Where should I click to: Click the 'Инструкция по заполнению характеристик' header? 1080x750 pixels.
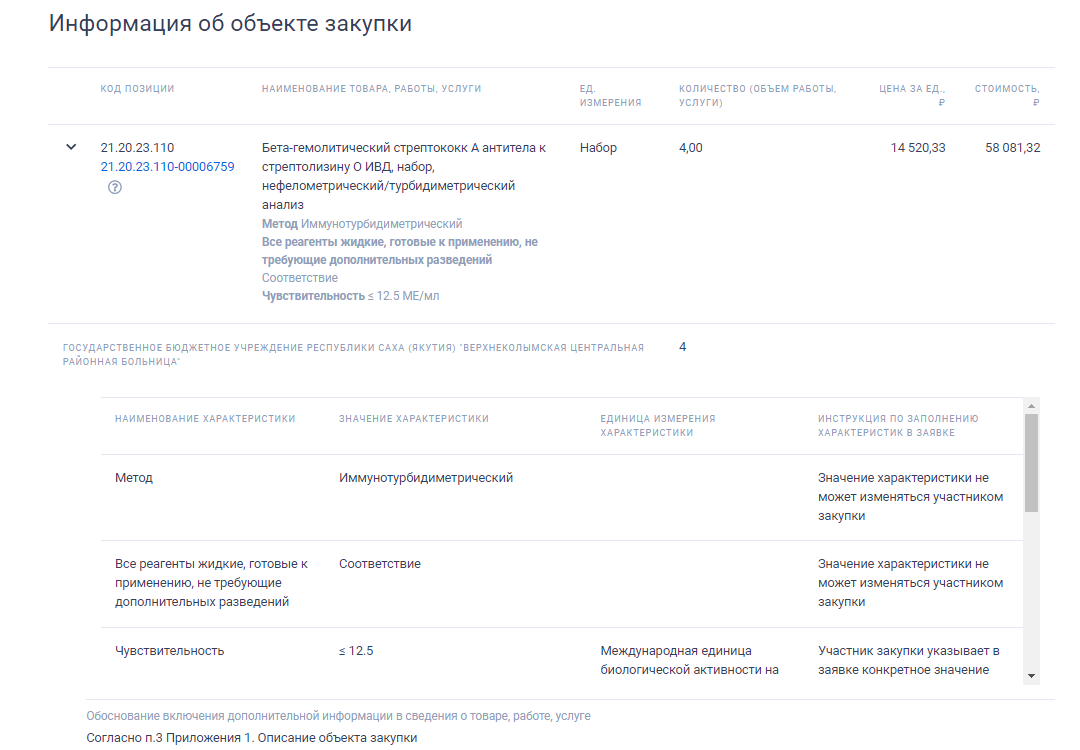(x=897, y=426)
